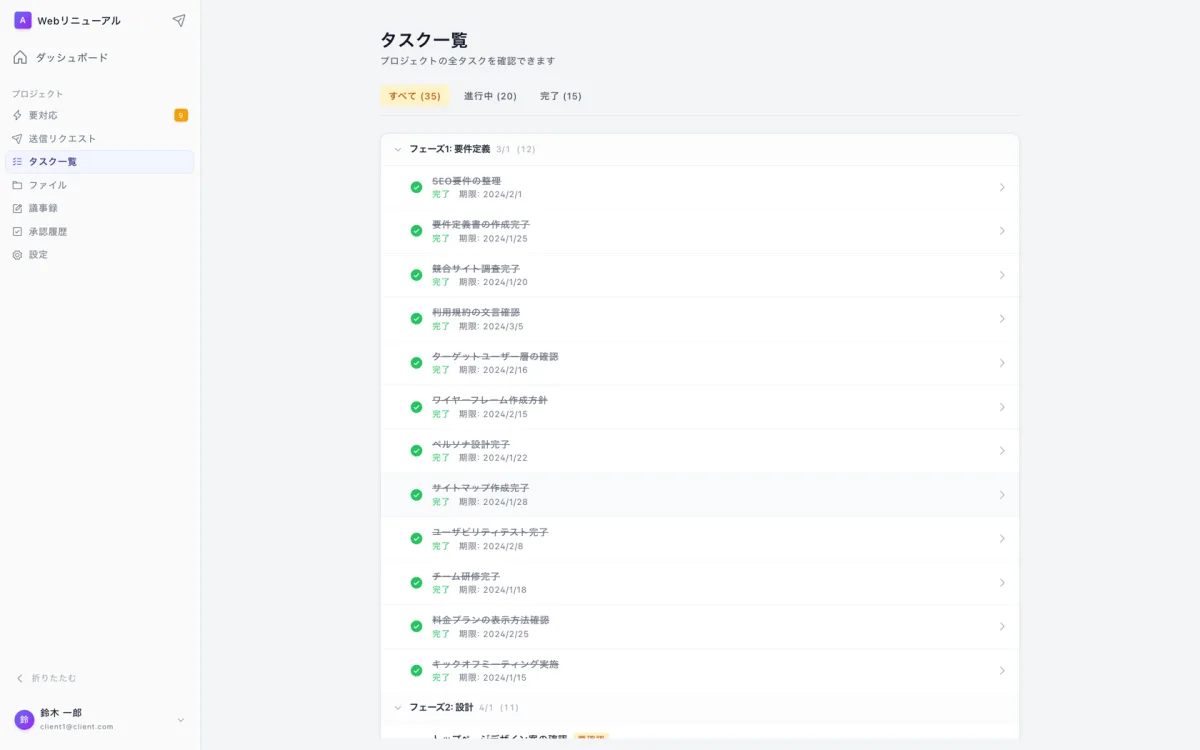Open details chevron for SEO要件の整理
The width and height of the screenshot is (1200, 750).
coord(1002,187)
